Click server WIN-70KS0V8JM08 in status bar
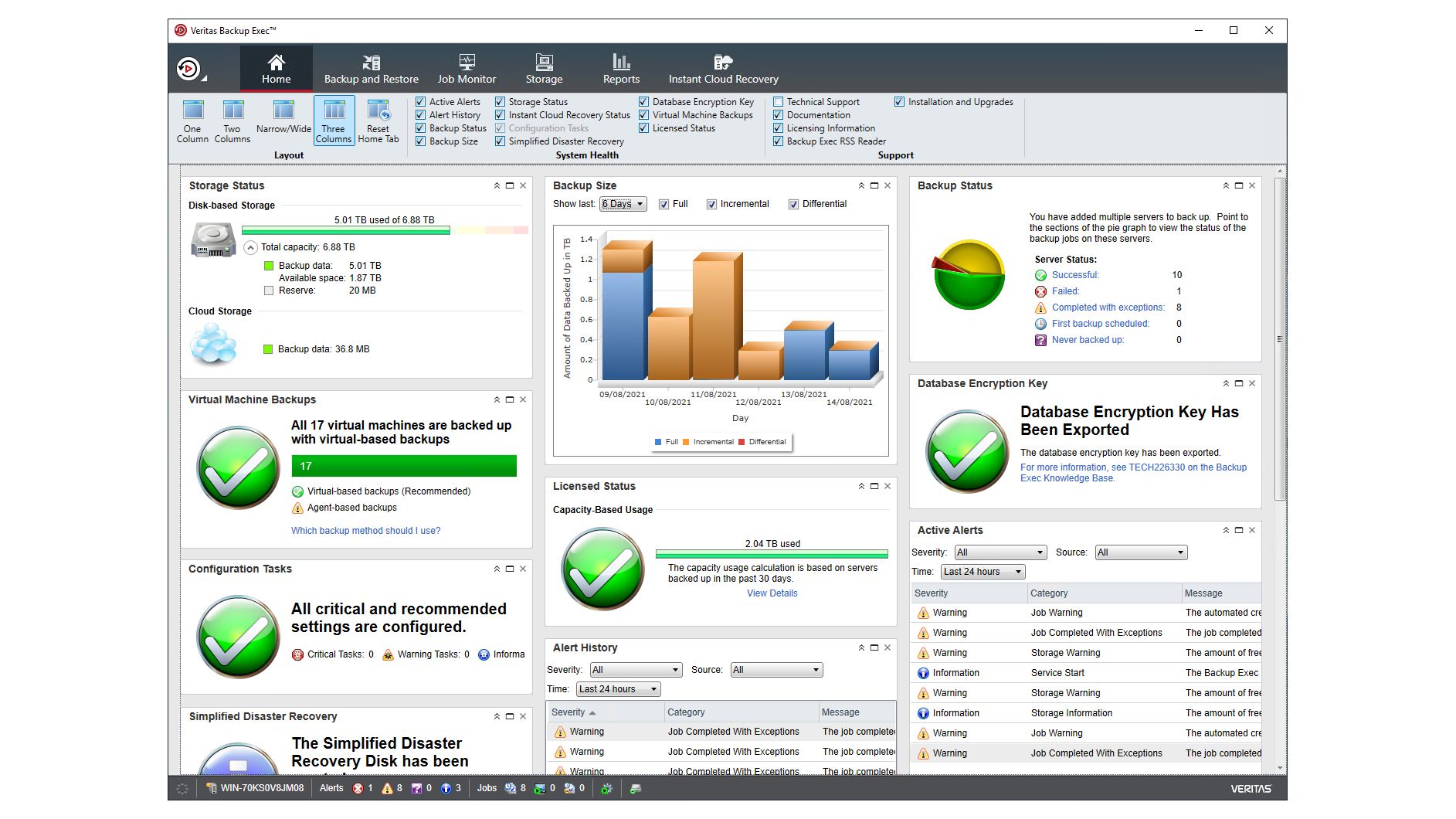This screenshot has height=819, width=1456. point(256,788)
